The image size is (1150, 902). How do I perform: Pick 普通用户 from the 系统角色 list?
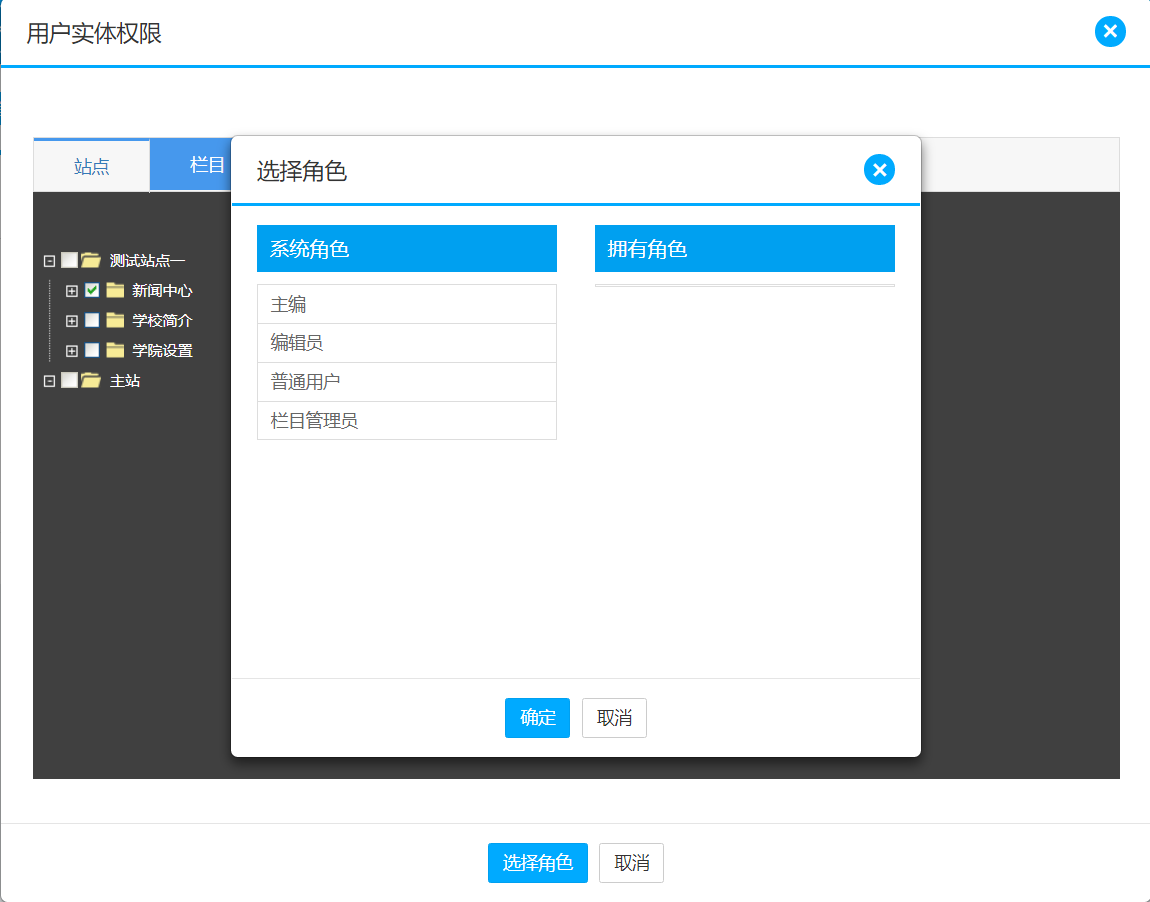[x=406, y=382]
